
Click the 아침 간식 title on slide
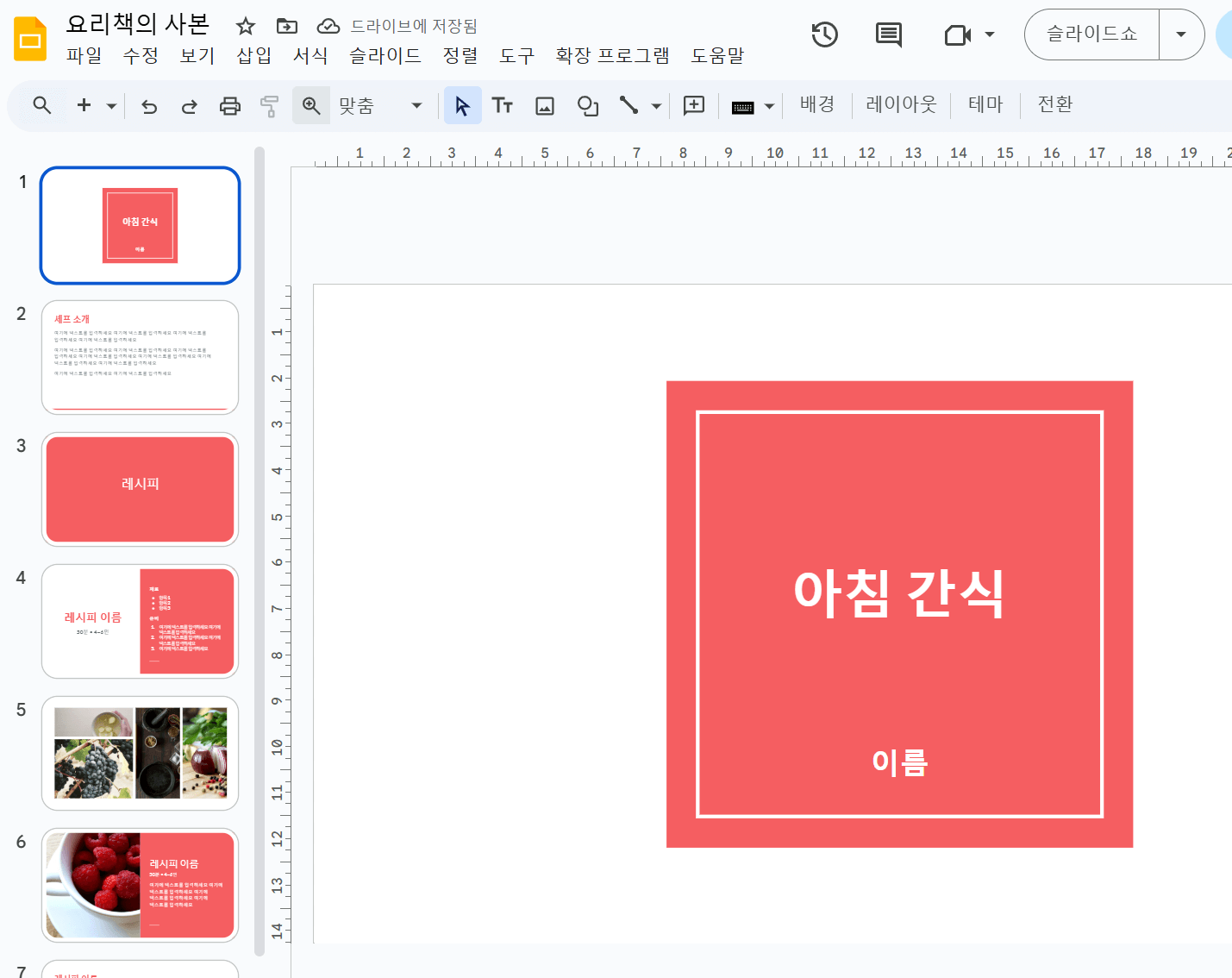(x=899, y=593)
